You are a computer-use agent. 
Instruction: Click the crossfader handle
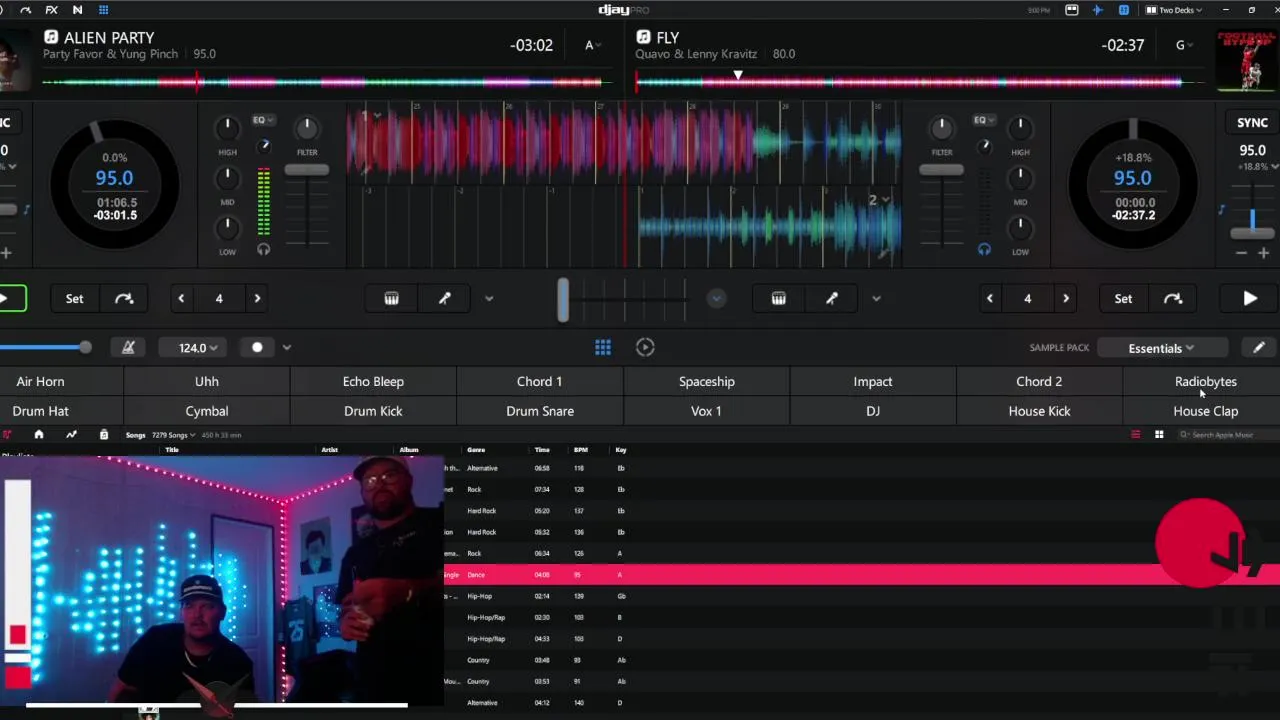point(563,299)
